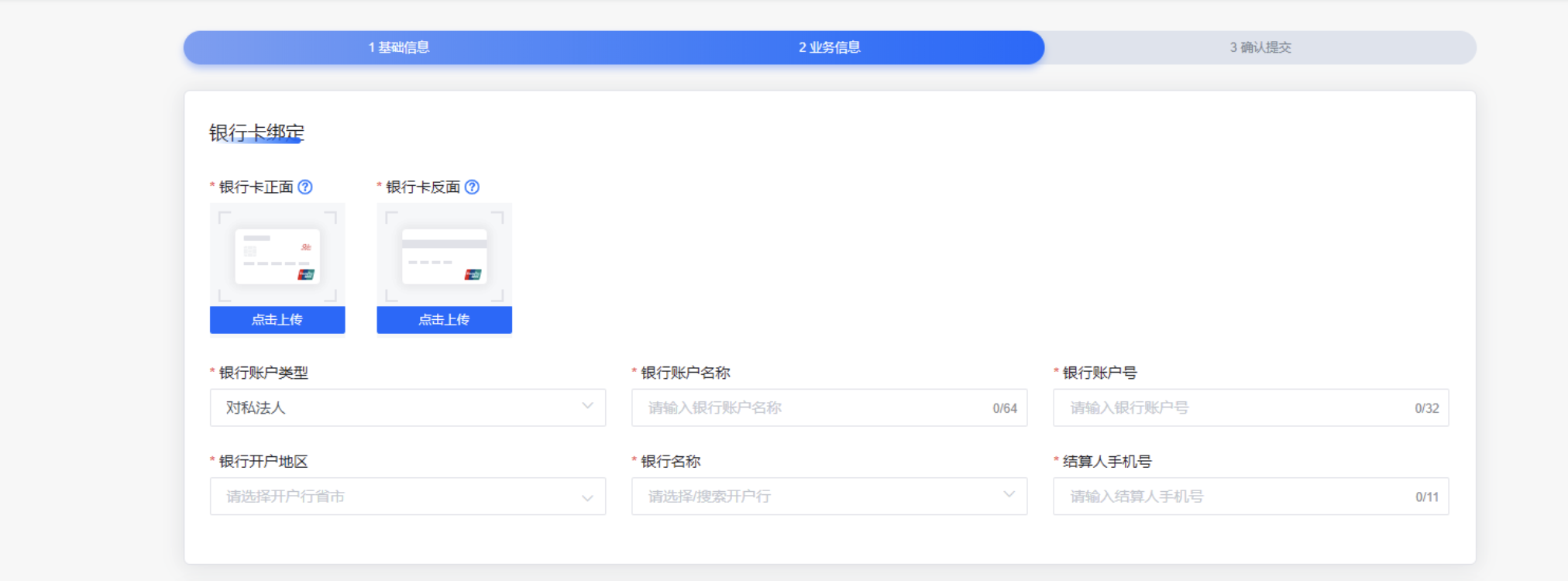Focus the 银行账户名称 input field
Viewport: 1568px width, 581px height.
813,407
